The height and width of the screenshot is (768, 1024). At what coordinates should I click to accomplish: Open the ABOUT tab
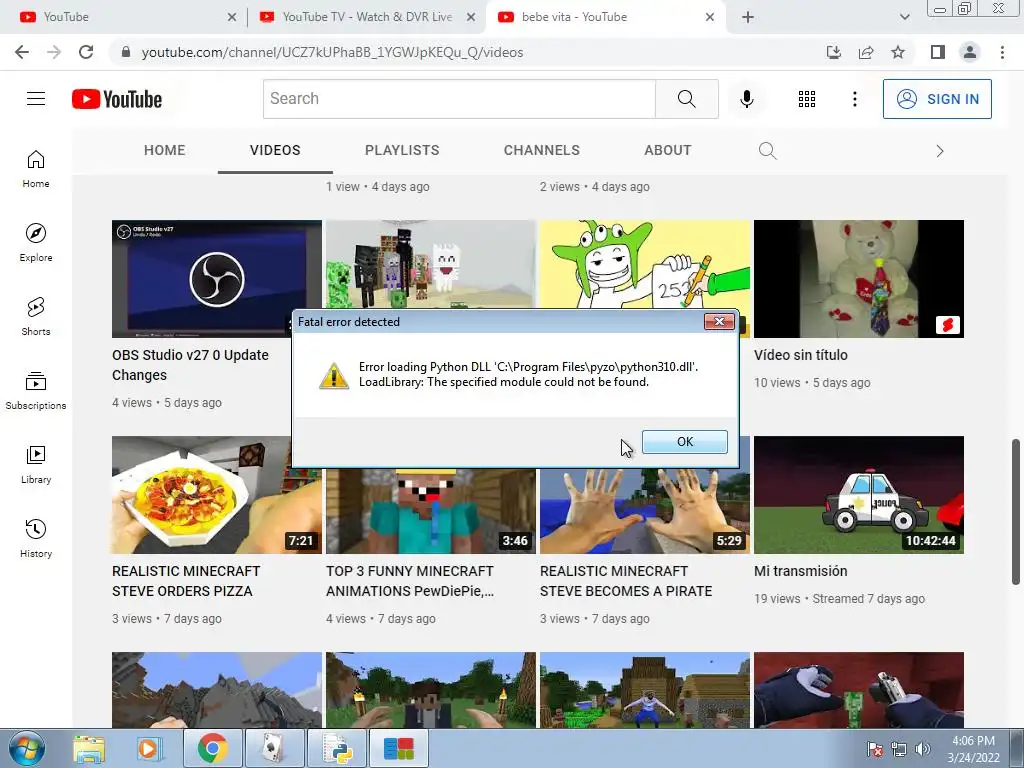(x=667, y=150)
